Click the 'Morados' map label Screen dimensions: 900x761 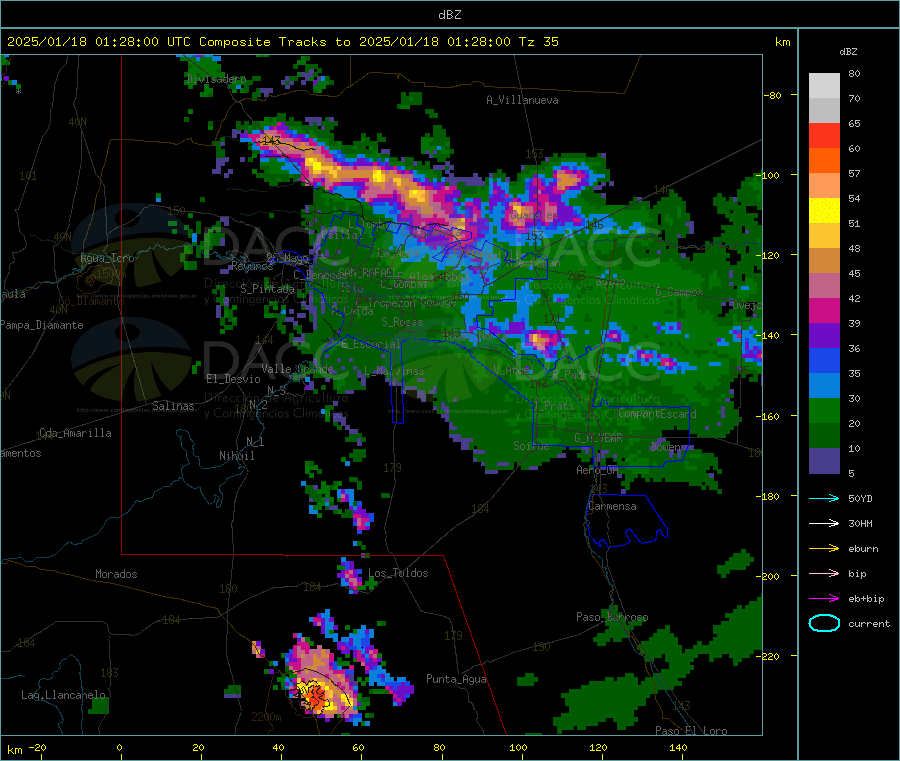(116, 574)
